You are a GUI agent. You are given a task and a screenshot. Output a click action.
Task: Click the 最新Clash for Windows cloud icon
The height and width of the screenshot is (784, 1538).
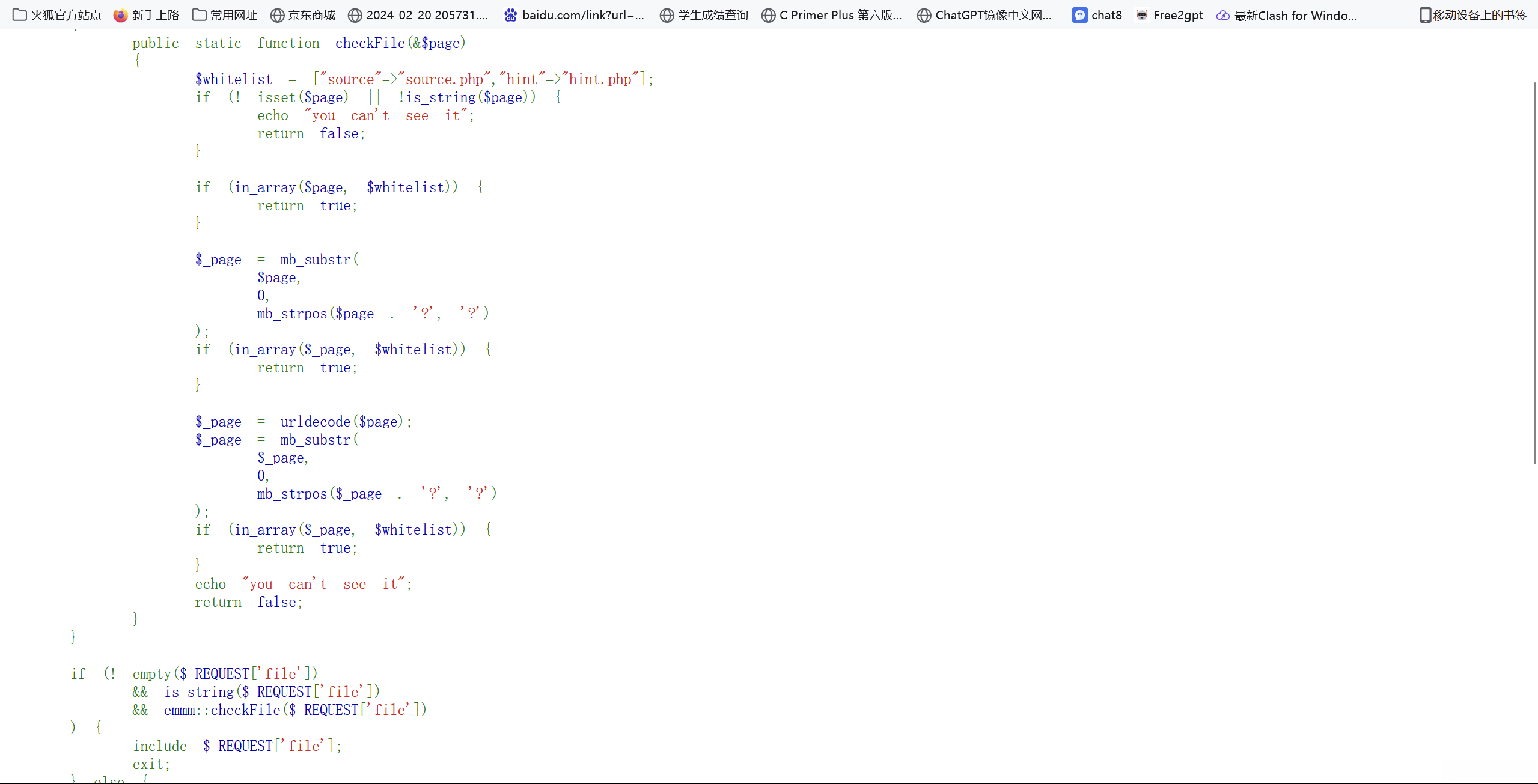point(1222,15)
